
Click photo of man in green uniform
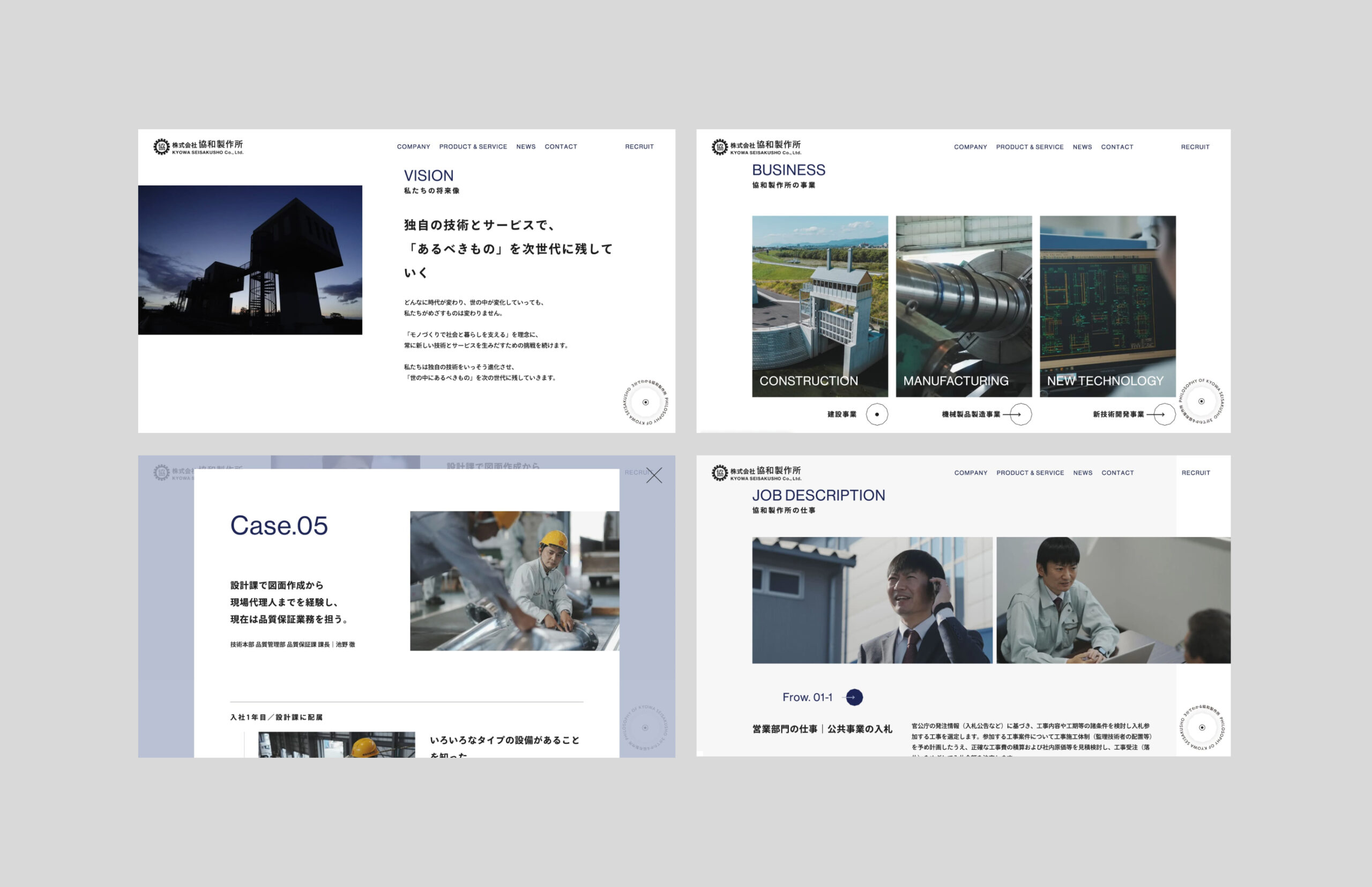1113,600
